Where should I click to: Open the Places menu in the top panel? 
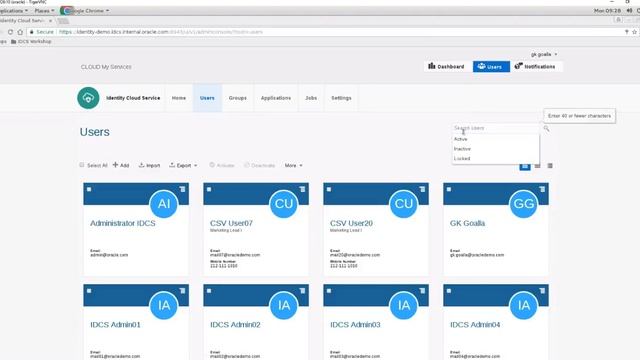point(44,11)
